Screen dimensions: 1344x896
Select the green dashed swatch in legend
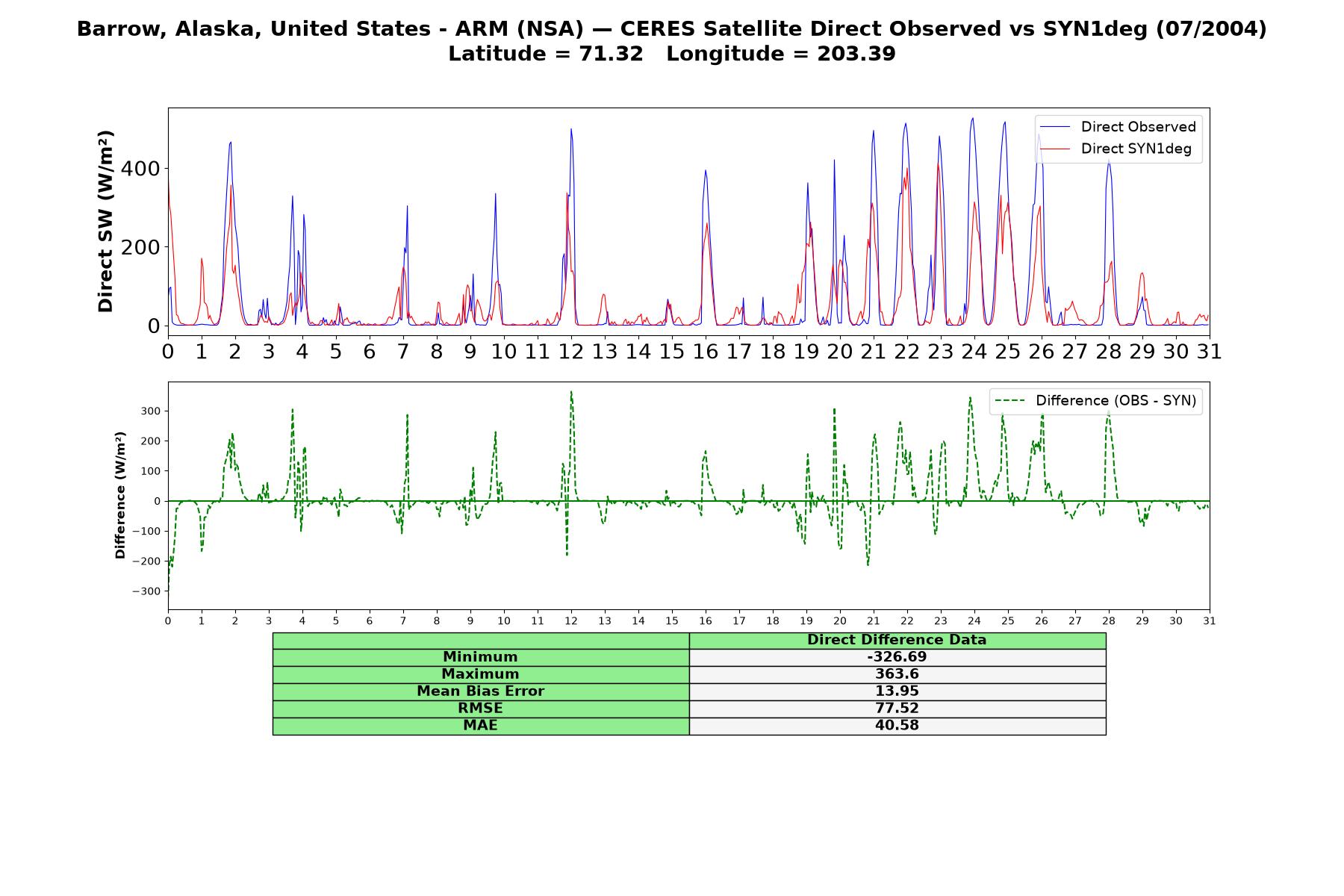(x=1009, y=401)
